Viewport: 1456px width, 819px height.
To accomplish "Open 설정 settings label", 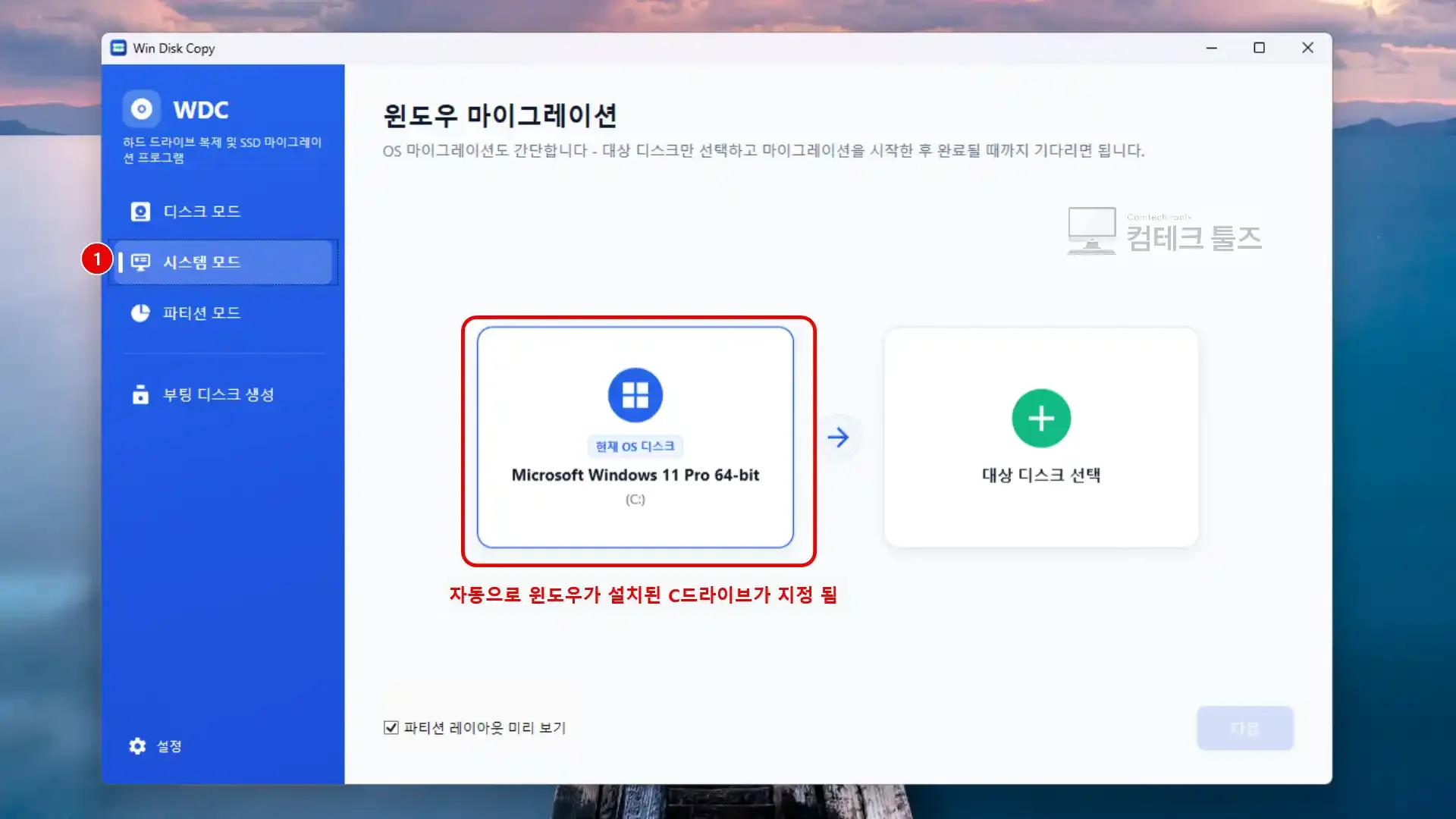I will [169, 746].
